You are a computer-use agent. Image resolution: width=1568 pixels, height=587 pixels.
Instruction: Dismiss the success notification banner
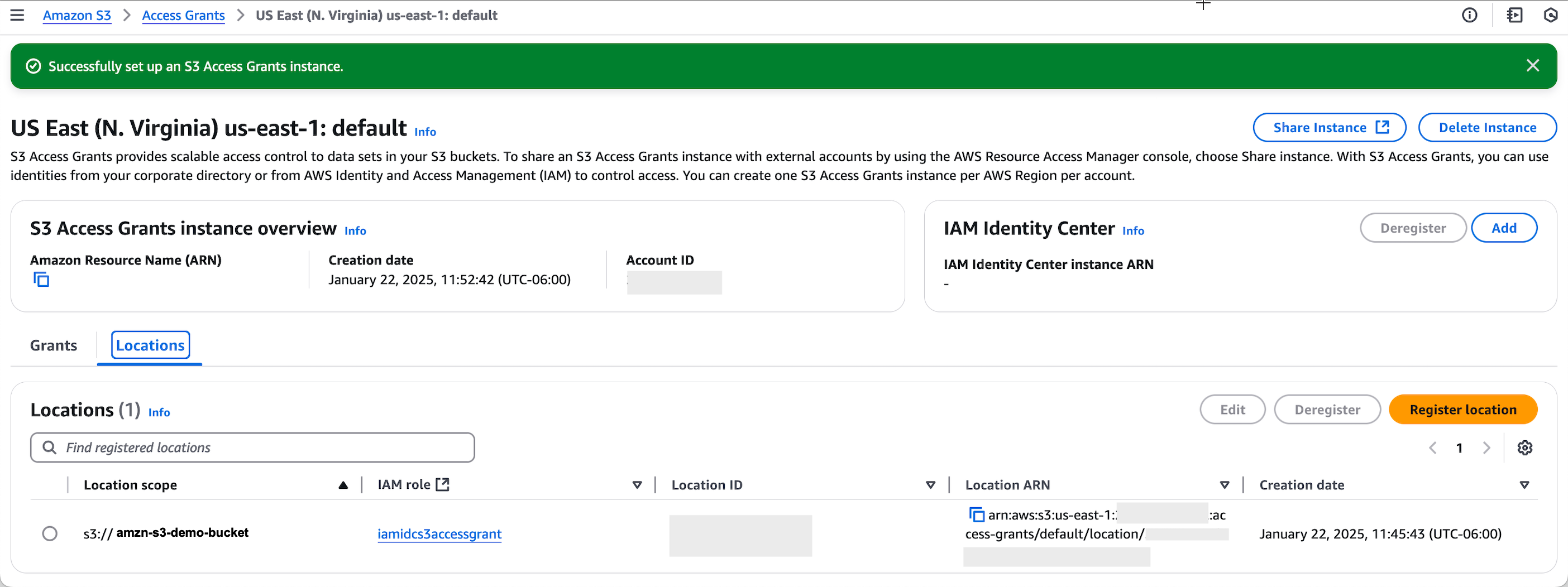click(x=1532, y=66)
